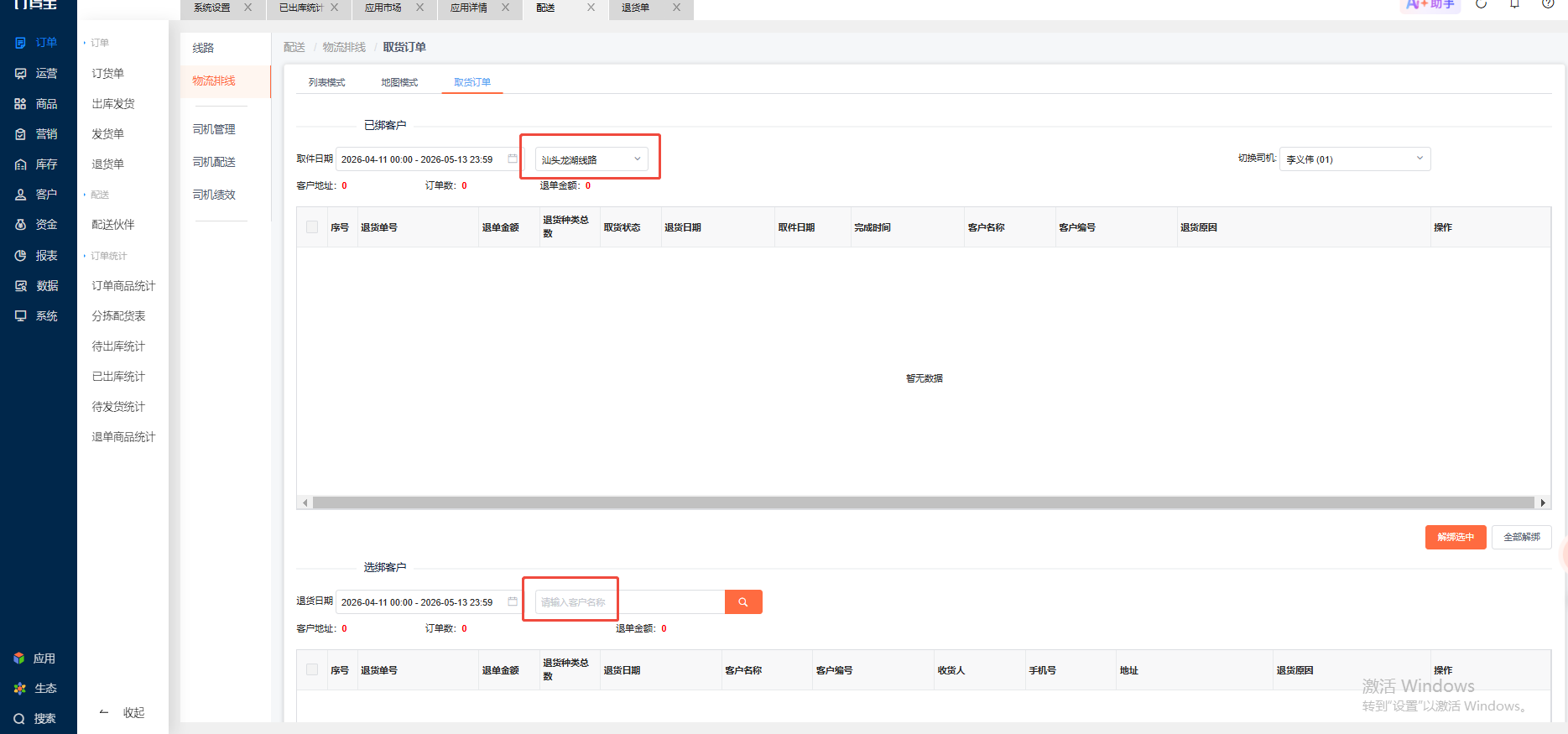Click the 解绑选中 button

(x=1456, y=537)
